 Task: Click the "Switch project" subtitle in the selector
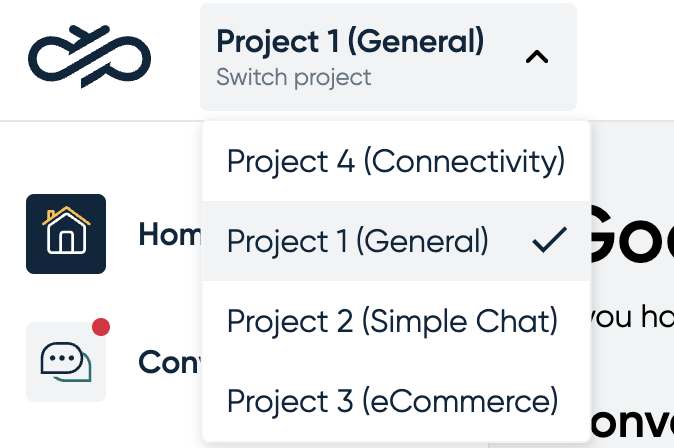(294, 77)
